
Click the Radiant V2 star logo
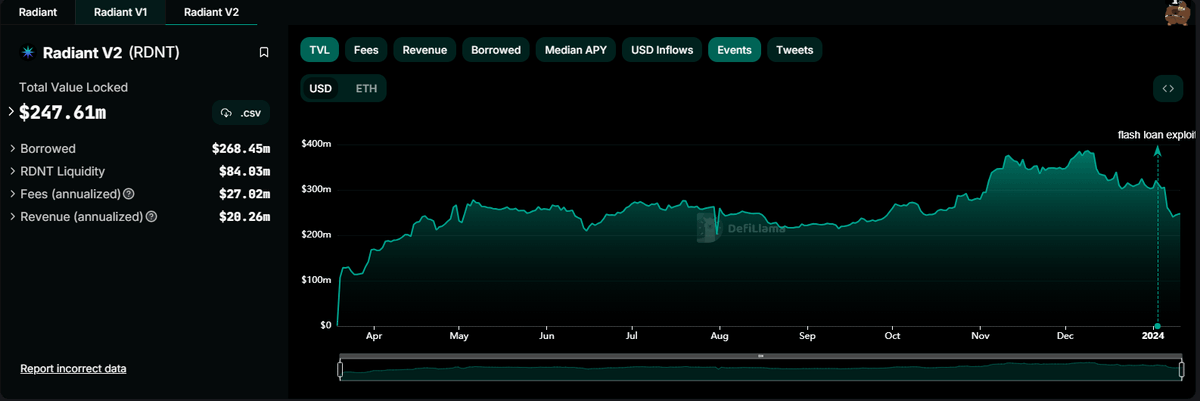[28, 52]
